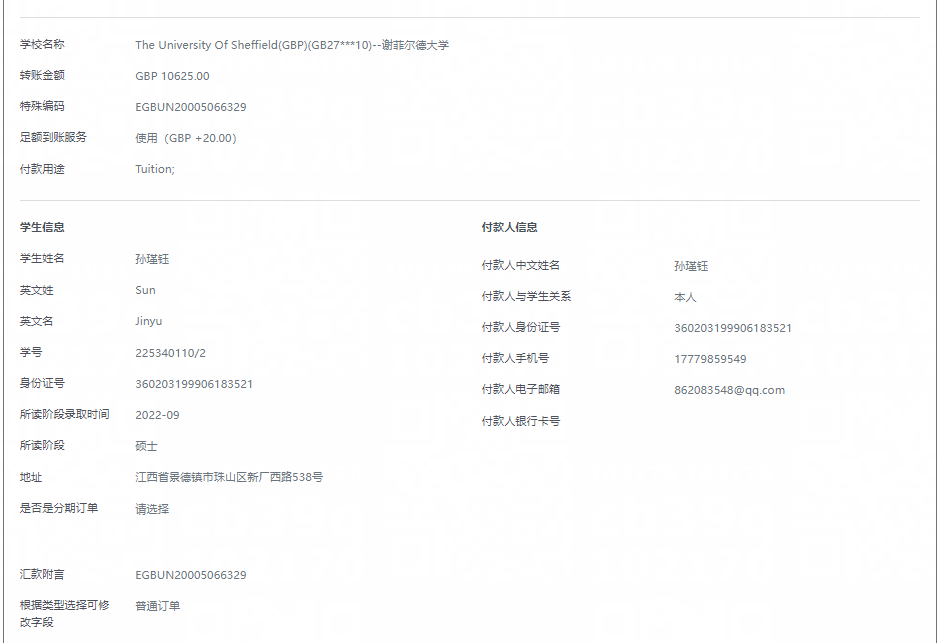Viewport: 939px width, 643px height.
Task: Click the order type value 普通订单
Action: (158, 606)
